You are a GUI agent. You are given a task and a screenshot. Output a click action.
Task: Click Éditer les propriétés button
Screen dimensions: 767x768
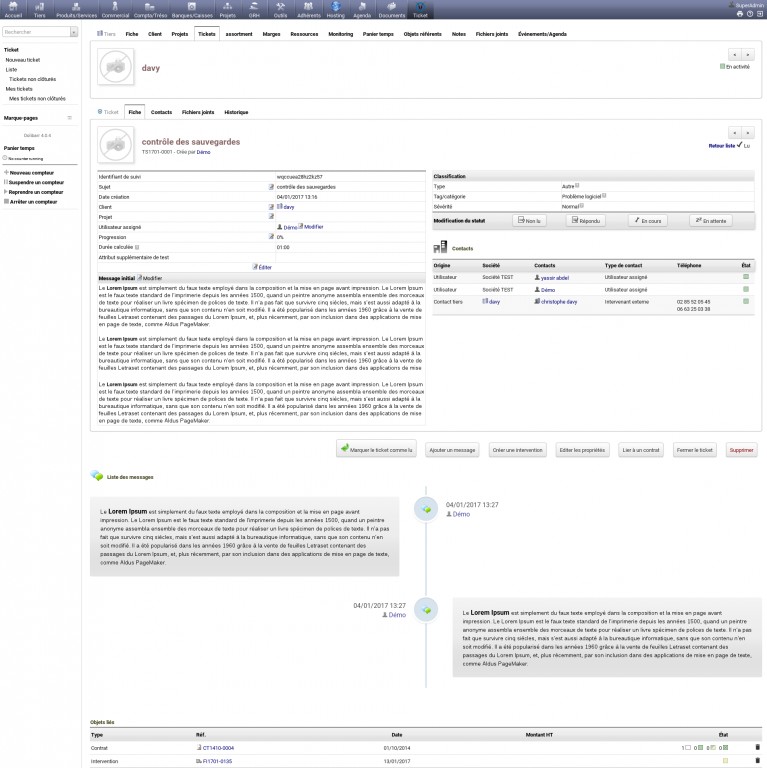click(x=582, y=450)
